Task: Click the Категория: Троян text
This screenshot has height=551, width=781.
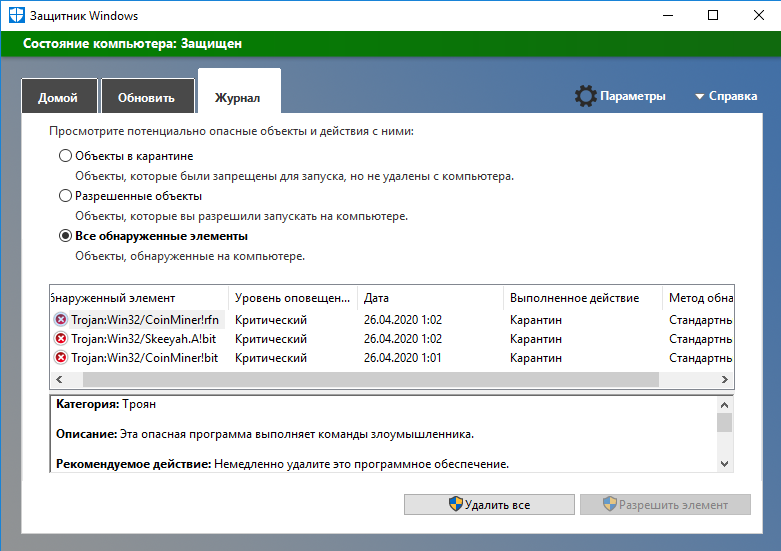Action: coord(106,404)
